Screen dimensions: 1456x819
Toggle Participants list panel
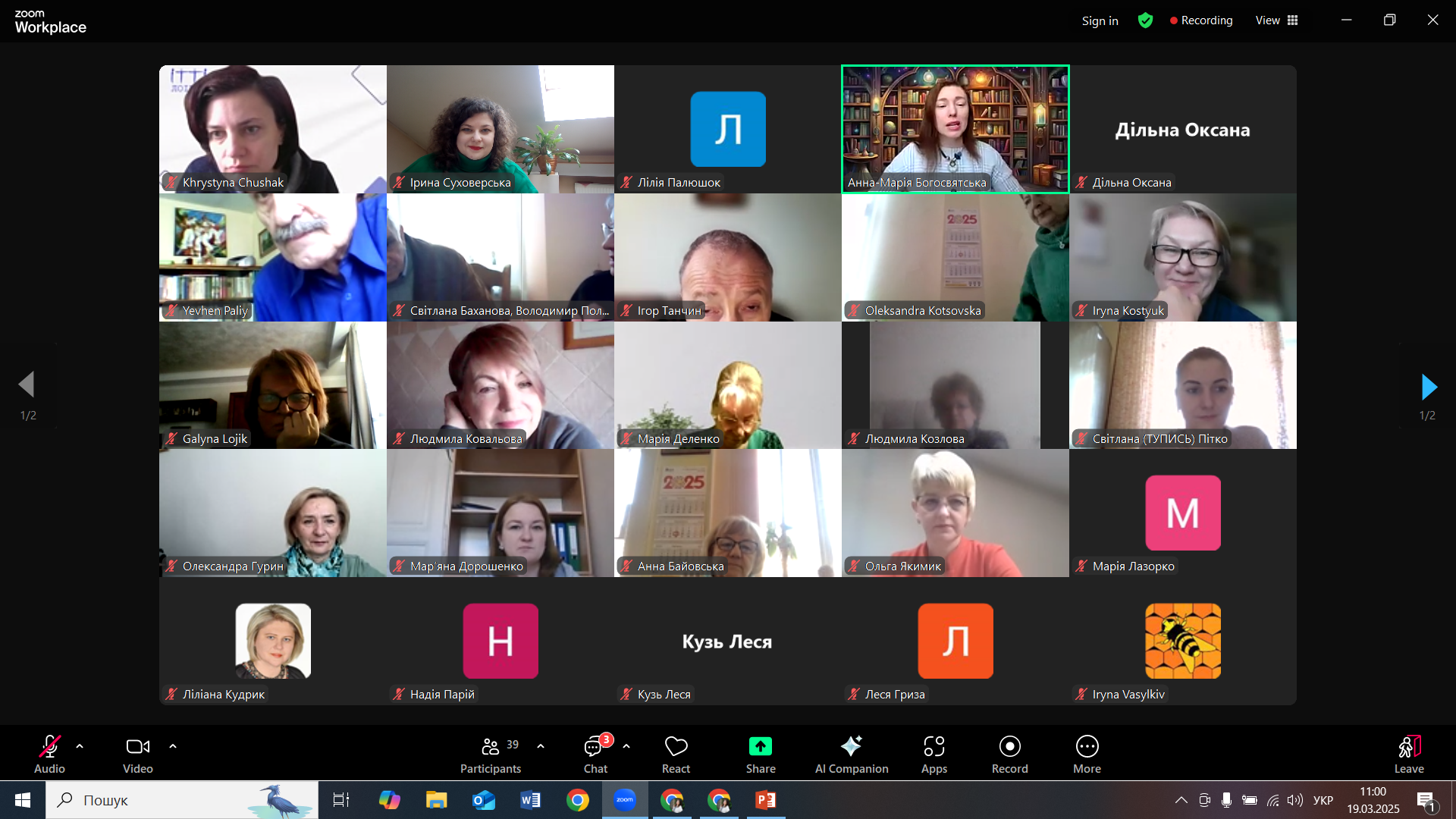pos(491,748)
